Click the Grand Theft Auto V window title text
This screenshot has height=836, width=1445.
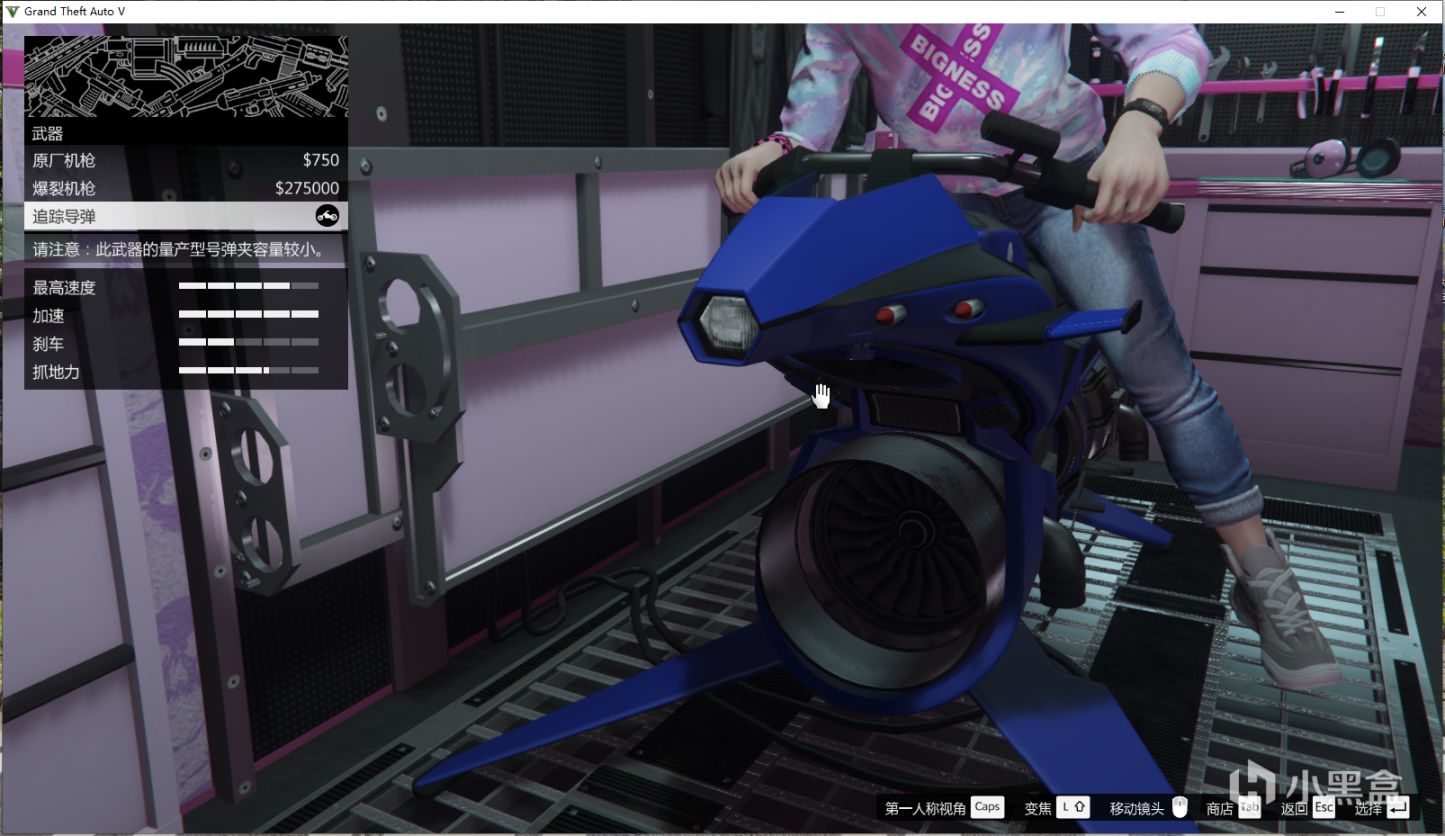coord(75,12)
